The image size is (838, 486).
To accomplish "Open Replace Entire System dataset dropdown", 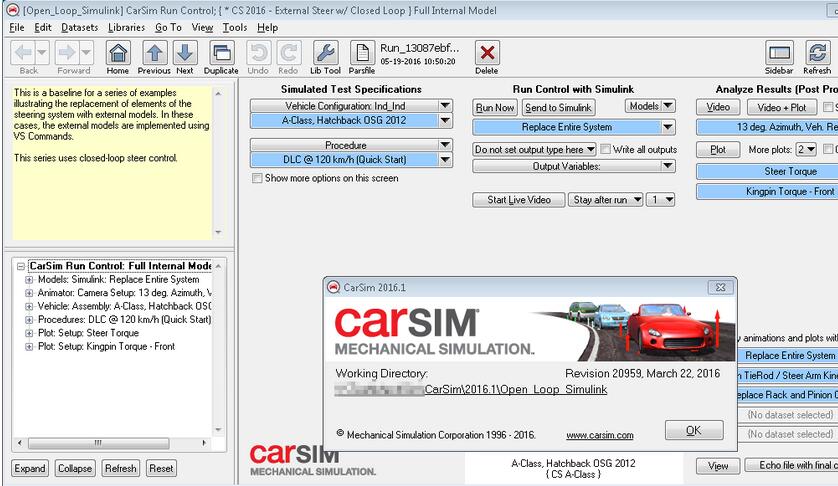I will [x=668, y=127].
